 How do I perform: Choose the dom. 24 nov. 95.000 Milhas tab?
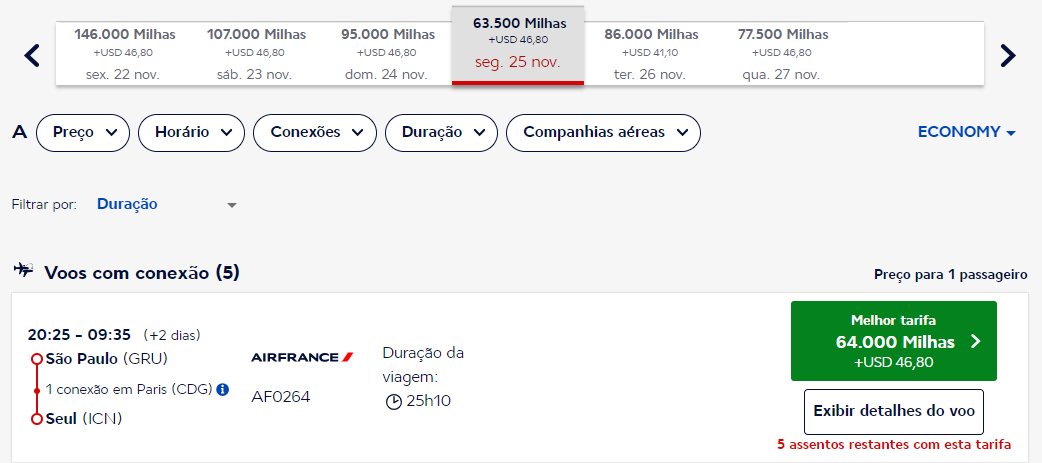pyautogui.click(x=387, y=54)
